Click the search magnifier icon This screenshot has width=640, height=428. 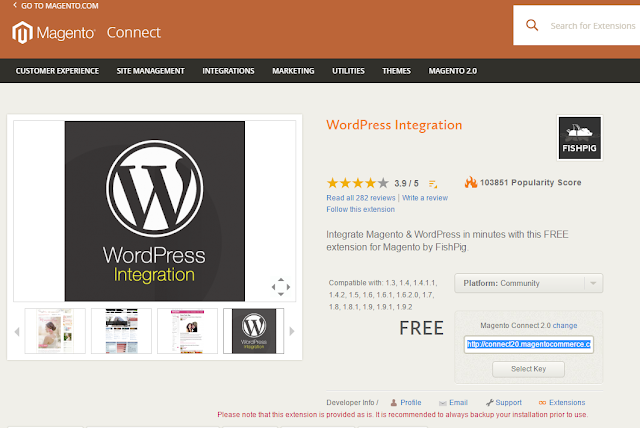click(532, 25)
